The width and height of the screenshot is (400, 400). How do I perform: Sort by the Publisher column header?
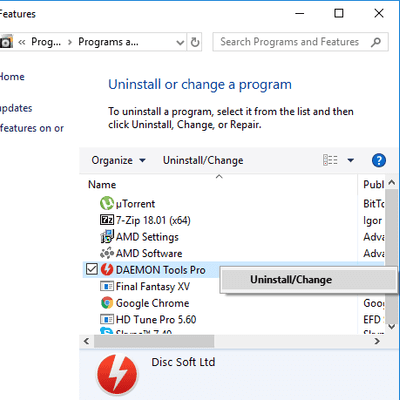click(x=373, y=184)
